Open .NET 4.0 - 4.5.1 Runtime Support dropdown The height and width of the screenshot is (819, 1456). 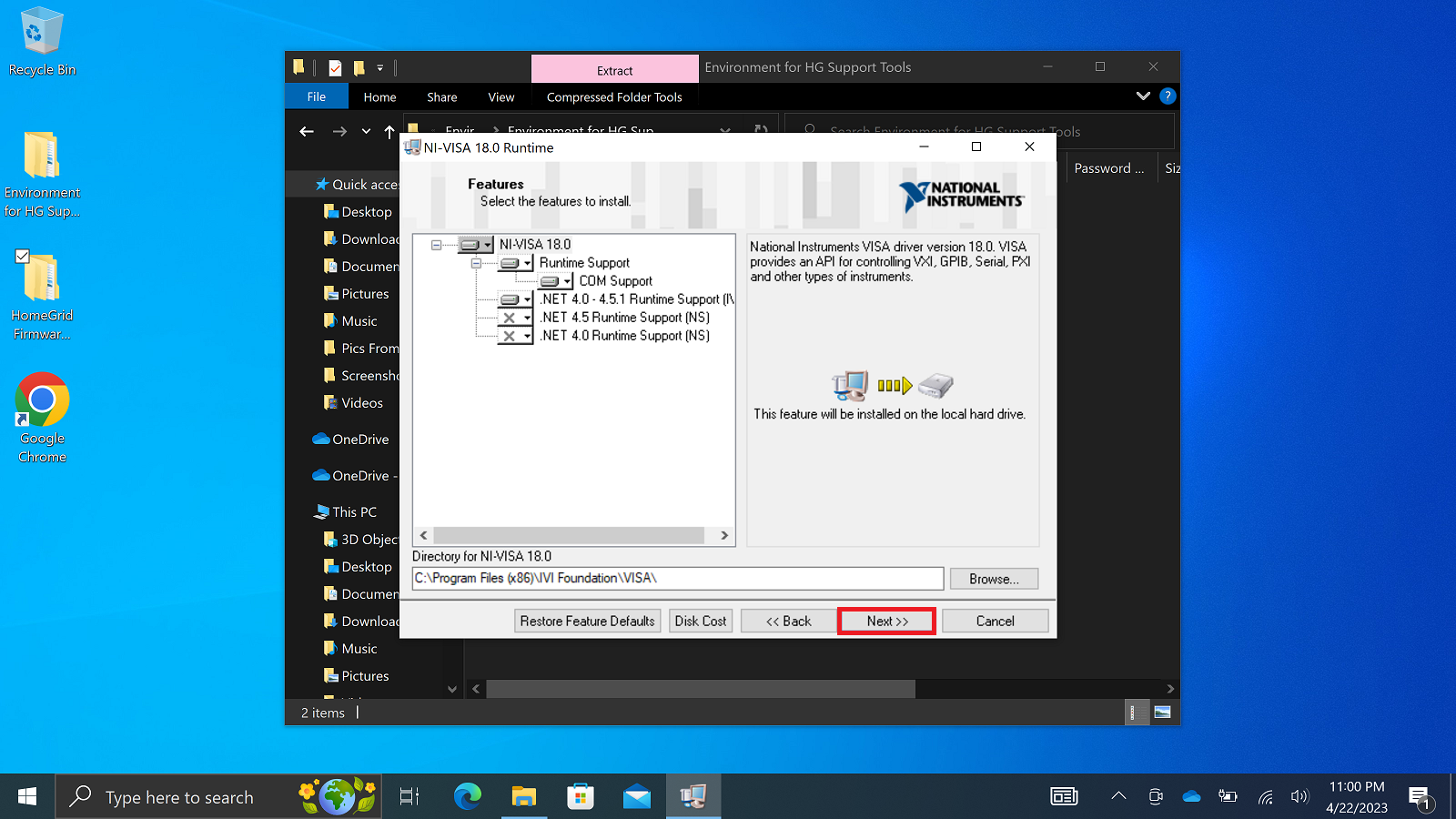(515, 299)
